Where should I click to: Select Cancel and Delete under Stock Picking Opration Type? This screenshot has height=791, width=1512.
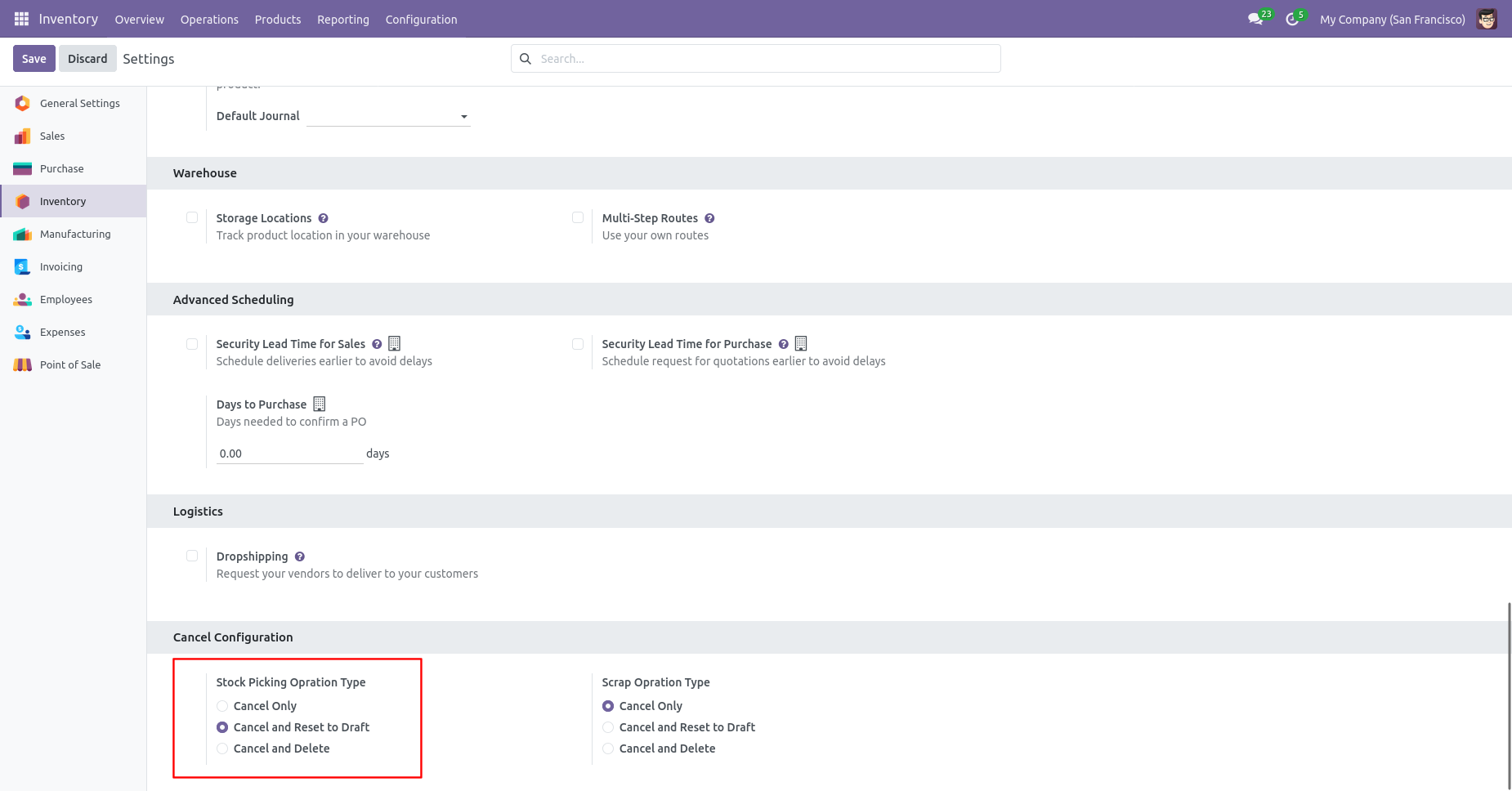(222, 749)
